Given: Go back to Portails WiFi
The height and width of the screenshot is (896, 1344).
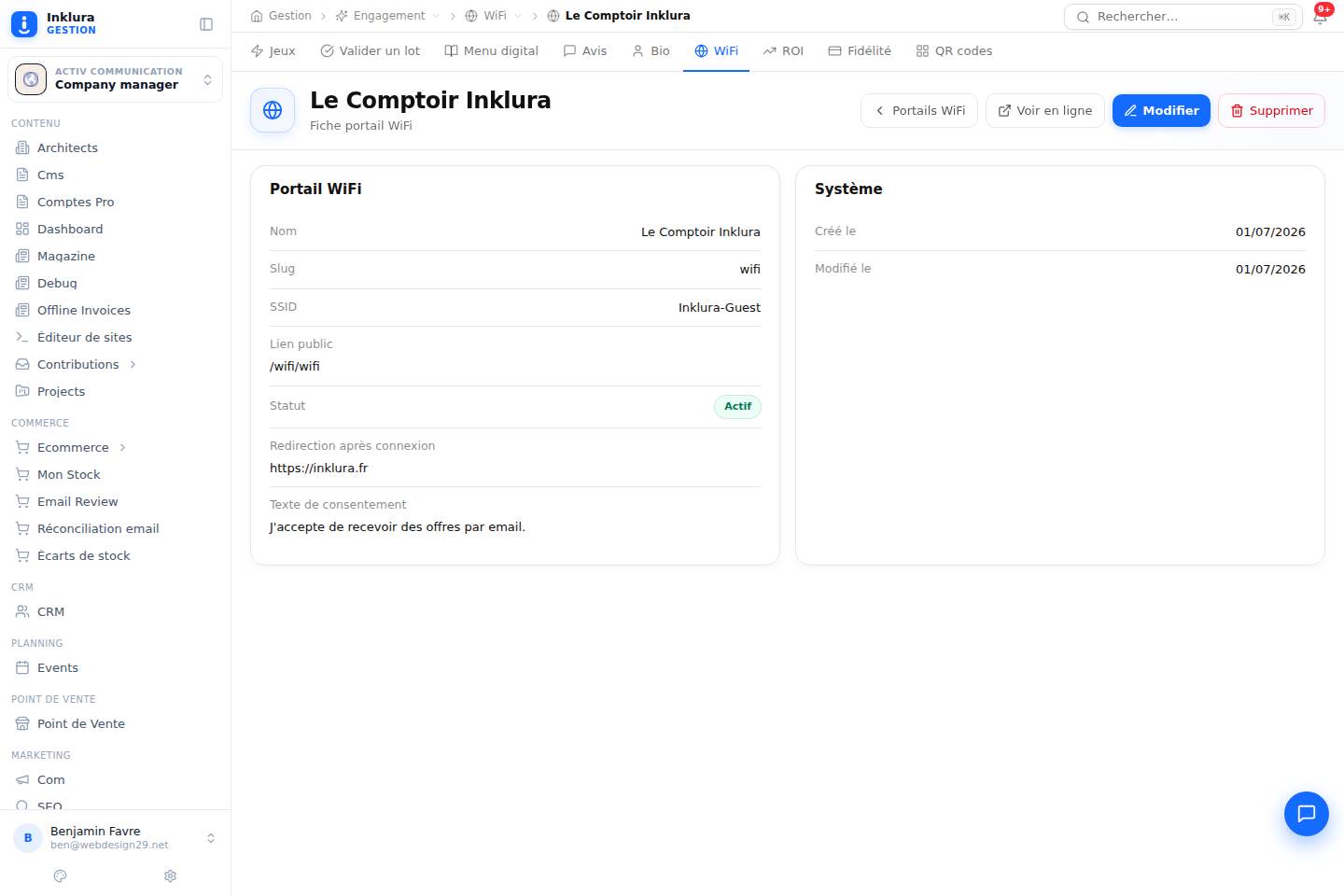Looking at the screenshot, I should 919,110.
